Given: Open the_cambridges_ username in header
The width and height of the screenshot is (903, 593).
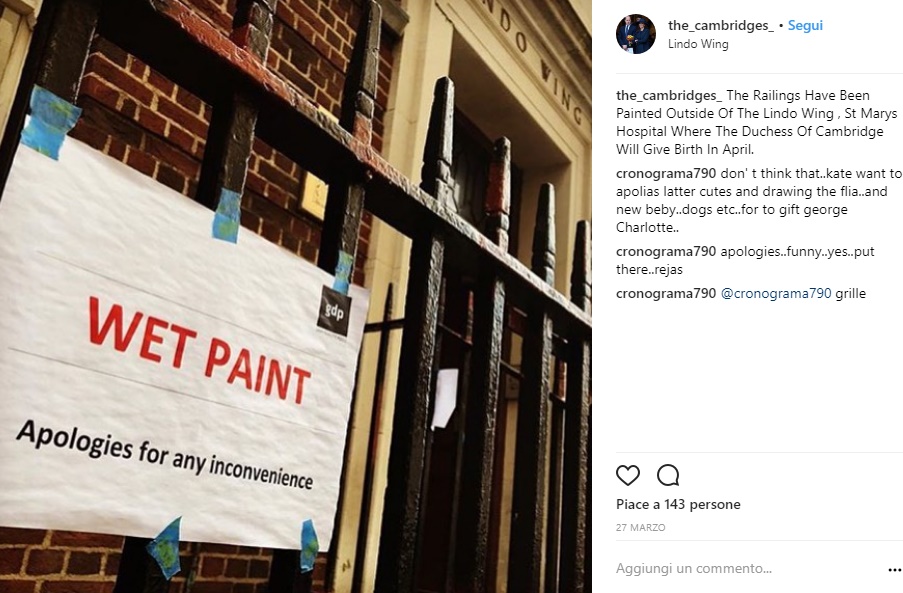Looking at the screenshot, I should pos(720,25).
